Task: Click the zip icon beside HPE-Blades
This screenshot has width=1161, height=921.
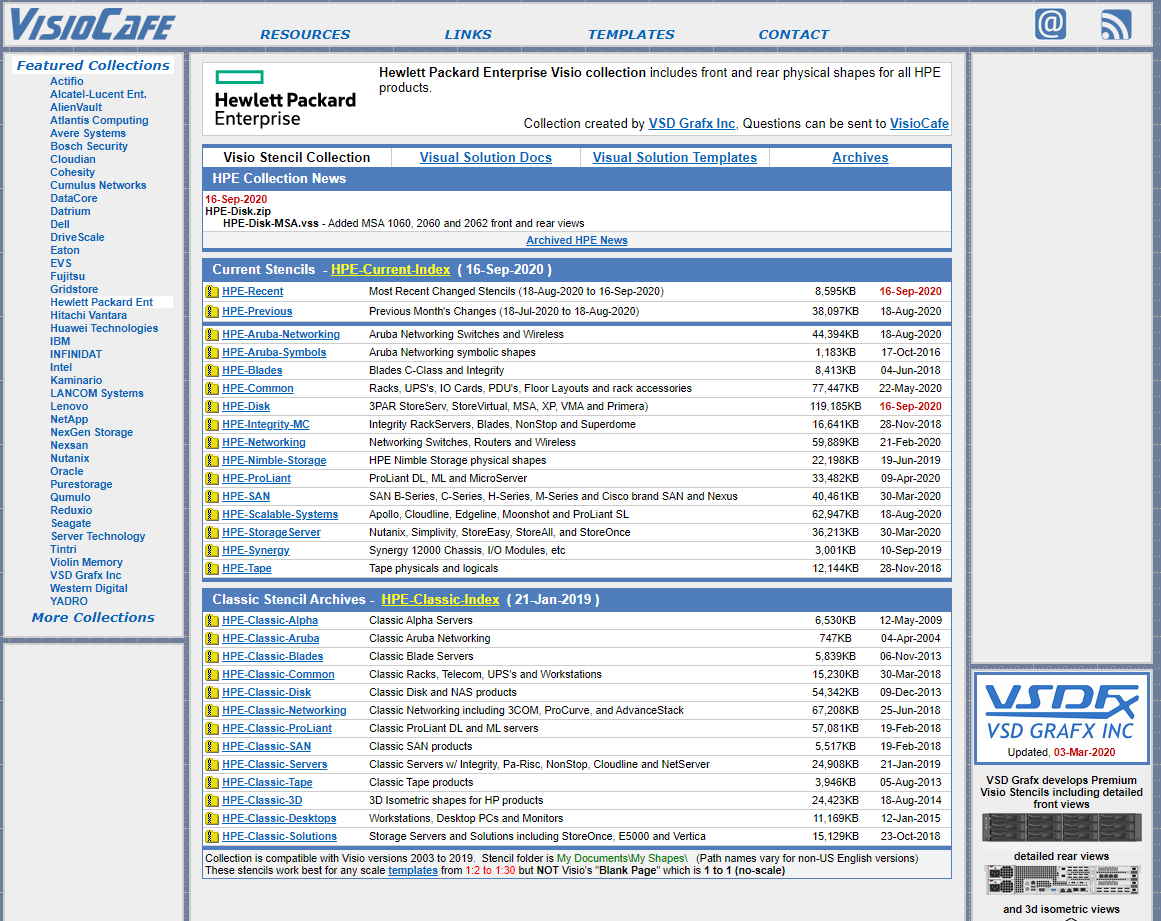Action: point(212,370)
